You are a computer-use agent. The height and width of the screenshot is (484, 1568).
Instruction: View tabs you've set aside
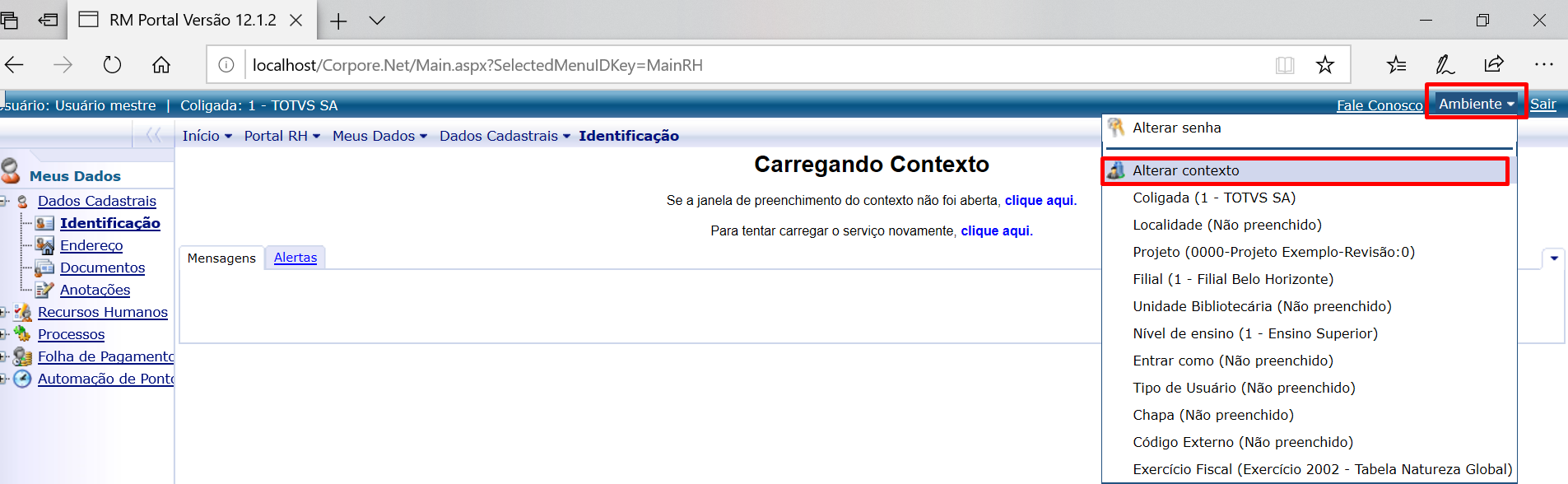[x=9, y=20]
